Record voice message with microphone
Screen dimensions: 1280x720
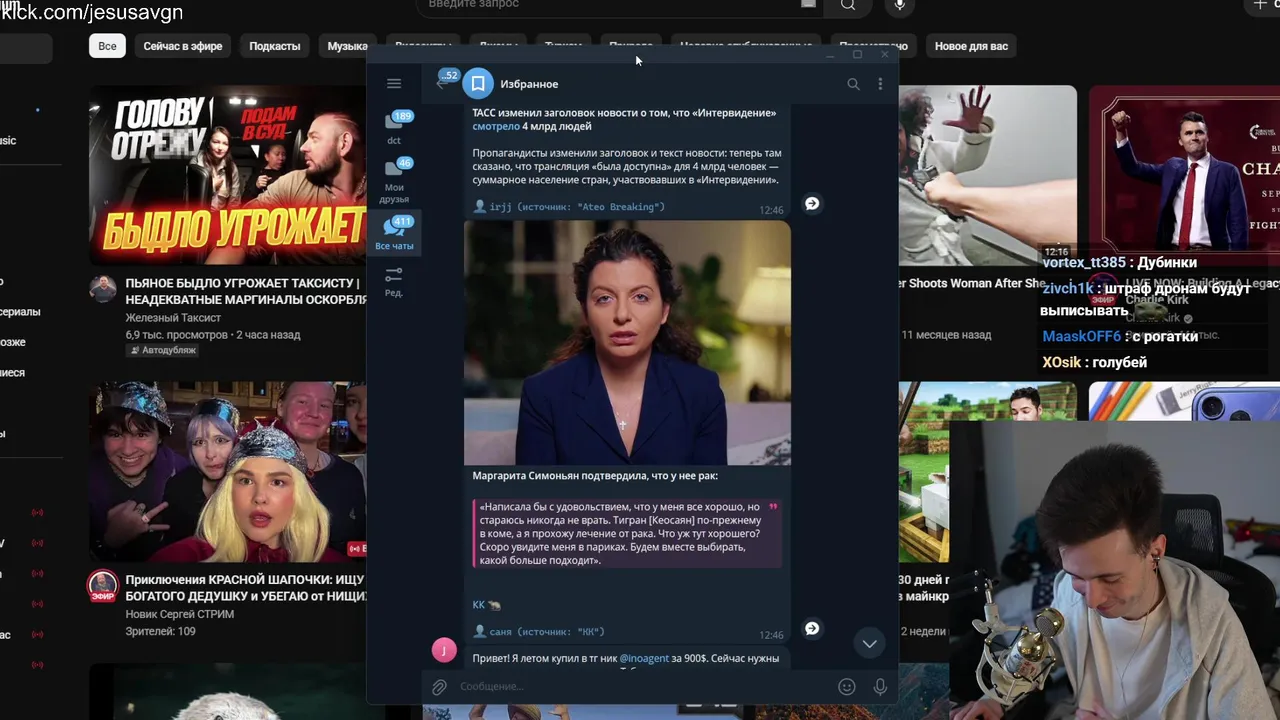880,687
